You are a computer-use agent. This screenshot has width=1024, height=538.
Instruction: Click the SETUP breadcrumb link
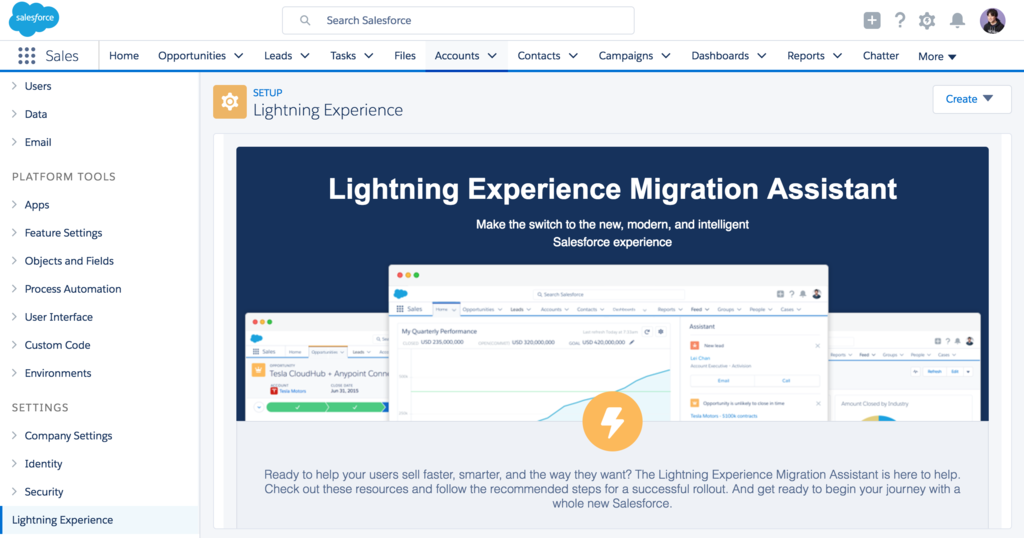pos(268,93)
